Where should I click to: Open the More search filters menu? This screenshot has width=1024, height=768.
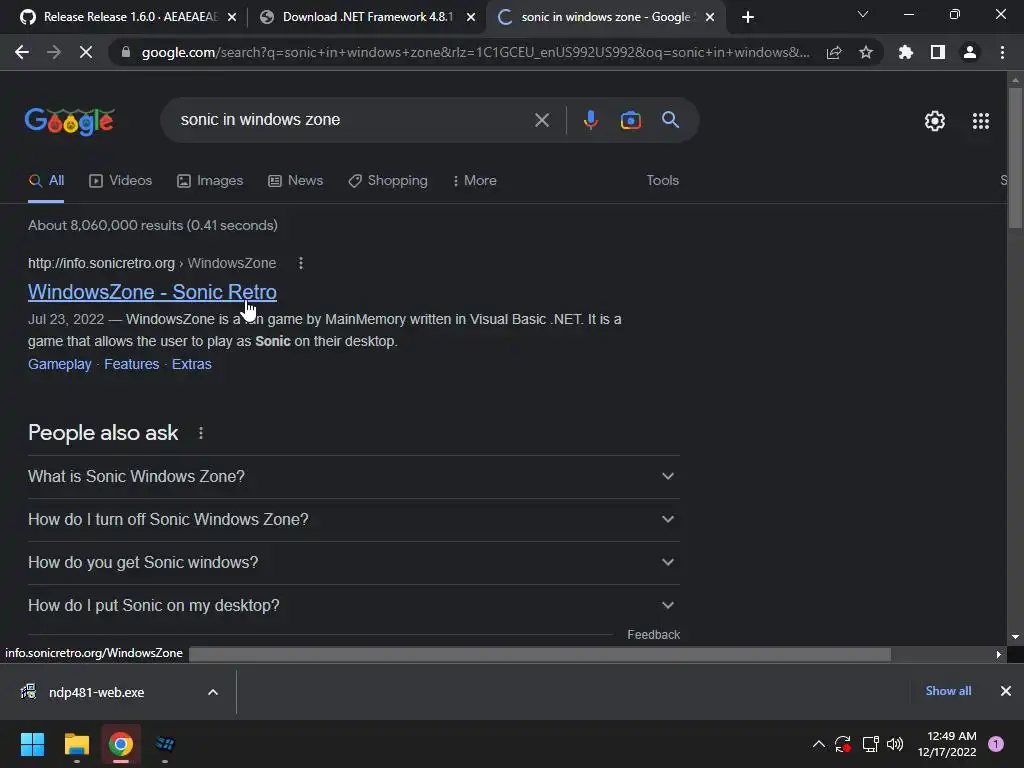coord(475,181)
